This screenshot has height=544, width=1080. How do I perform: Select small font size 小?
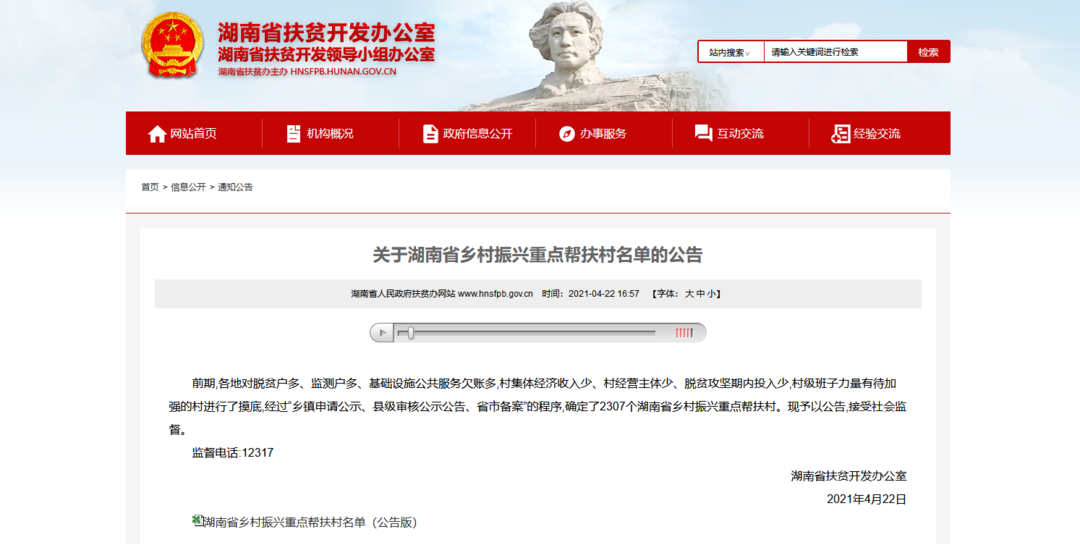point(712,294)
